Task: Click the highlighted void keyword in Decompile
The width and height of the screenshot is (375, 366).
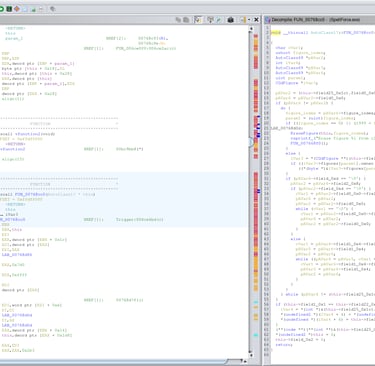Action: [276, 33]
